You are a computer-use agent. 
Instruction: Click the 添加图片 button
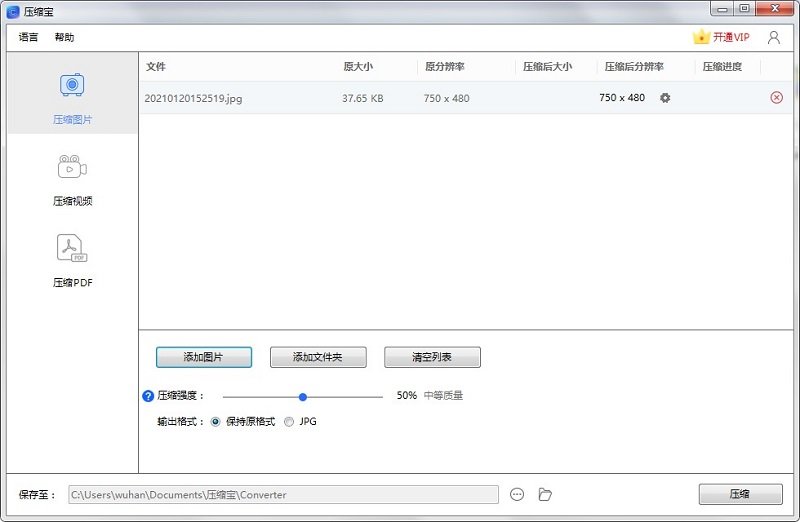pos(204,357)
